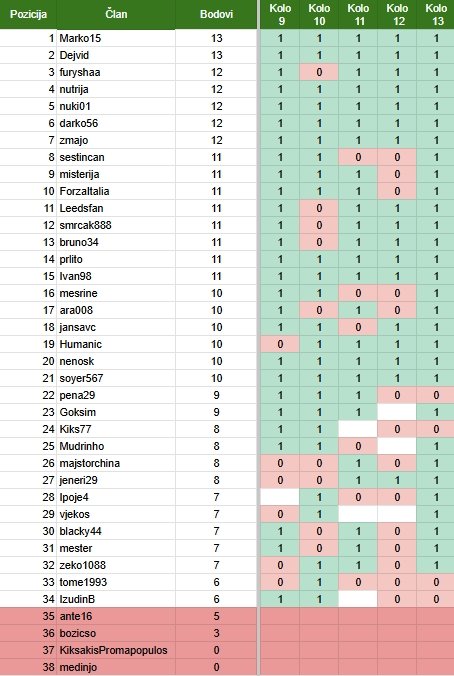Select sestincan's red Kolo 11 cell
Image resolution: width=454 pixels, height=676 pixels.
pyautogui.click(x=358, y=157)
